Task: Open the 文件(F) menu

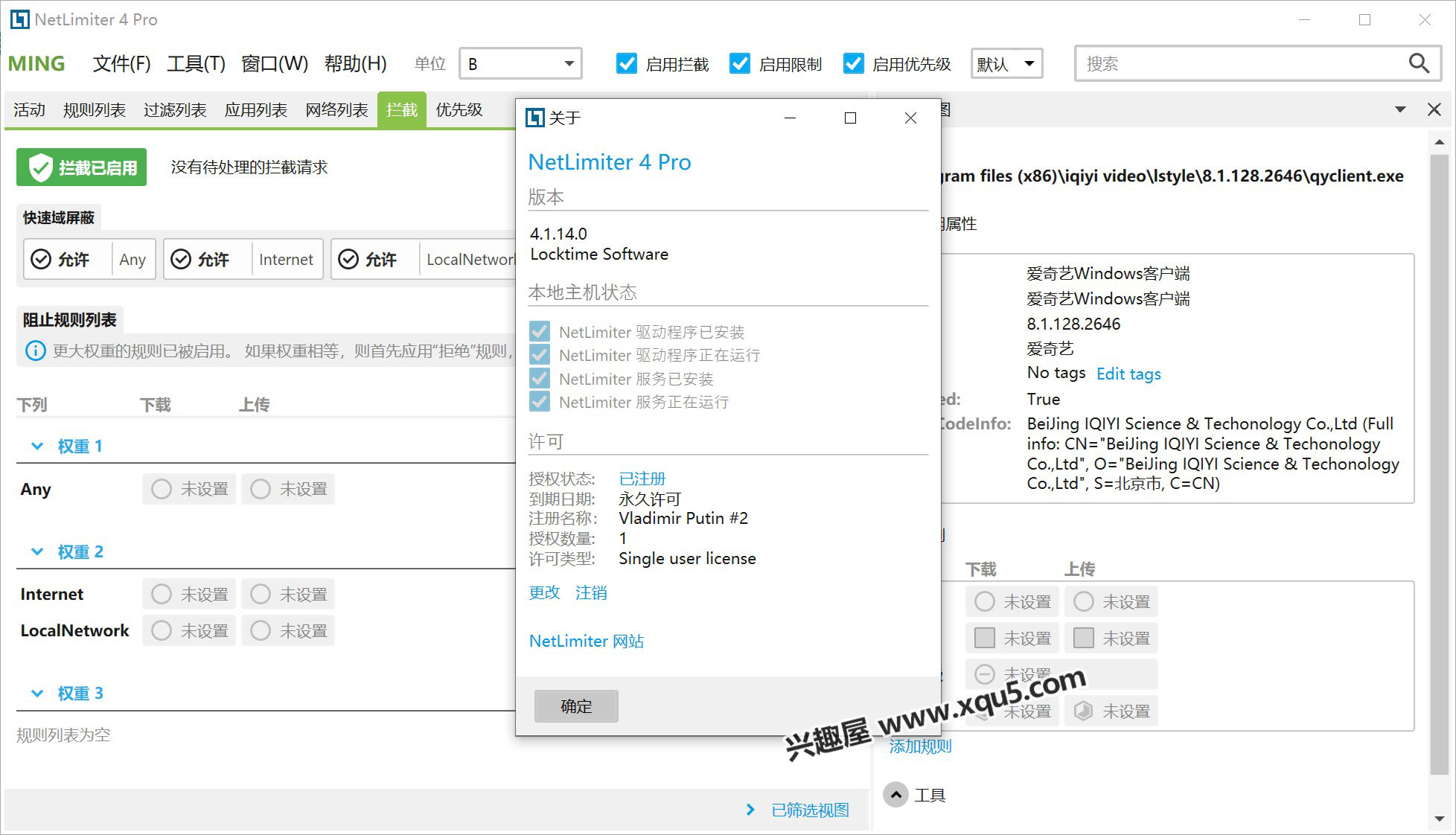Action: [x=121, y=64]
